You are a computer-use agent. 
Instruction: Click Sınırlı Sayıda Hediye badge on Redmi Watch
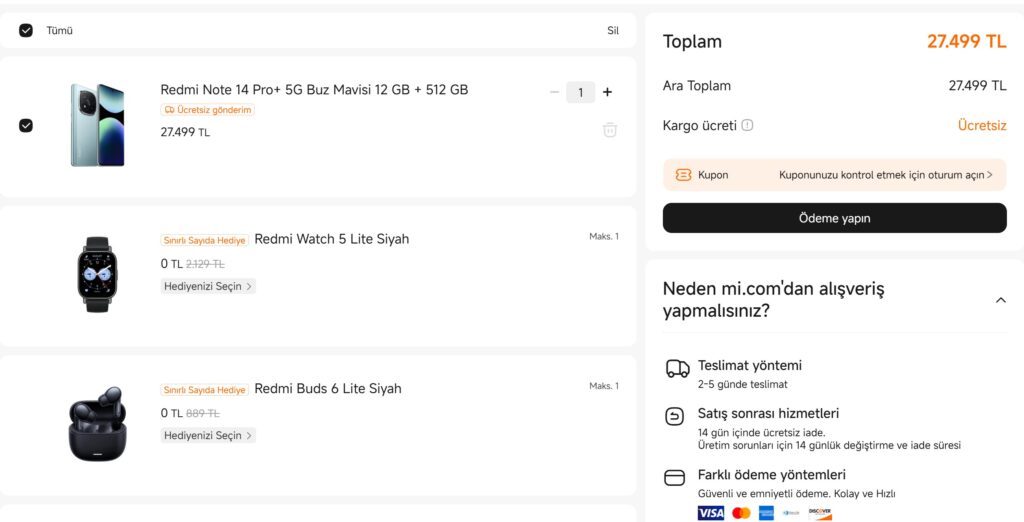[x=204, y=240]
